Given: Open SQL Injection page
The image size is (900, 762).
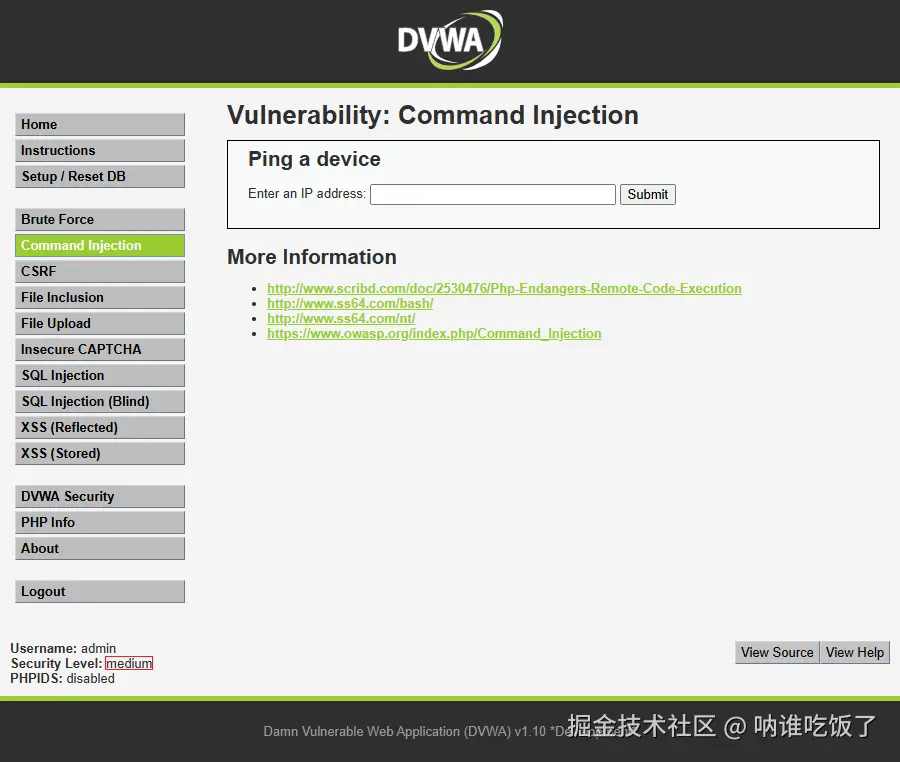Looking at the screenshot, I should tap(100, 375).
